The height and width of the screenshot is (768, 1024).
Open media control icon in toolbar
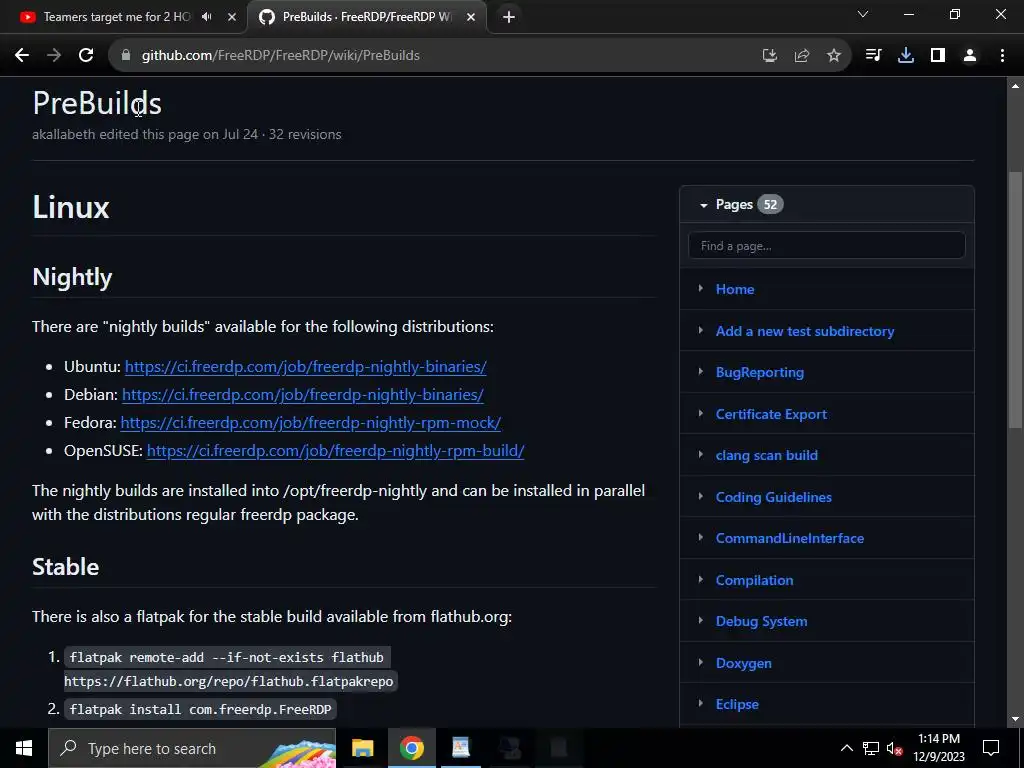point(874,56)
